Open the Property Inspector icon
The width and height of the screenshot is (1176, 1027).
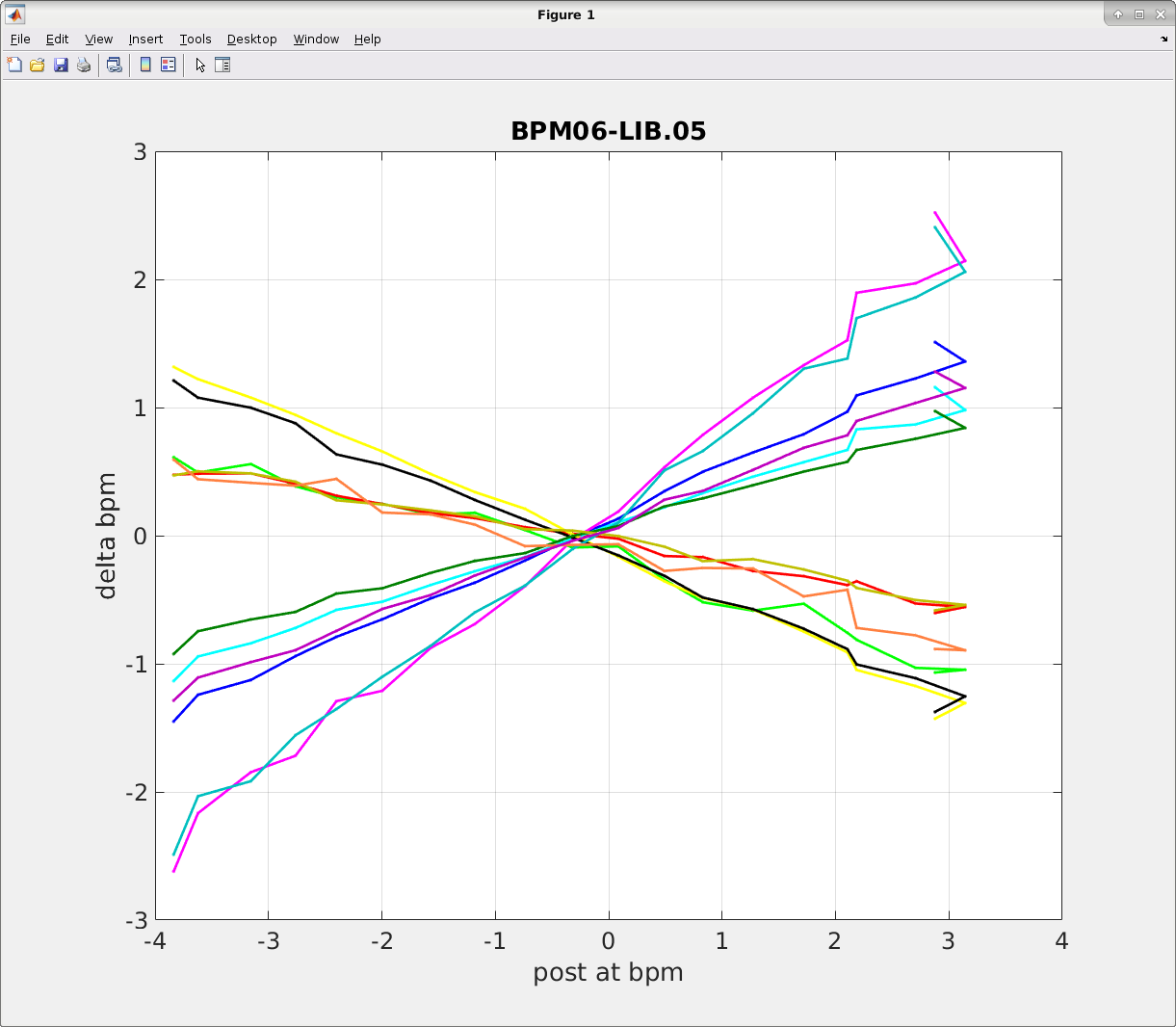222,65
